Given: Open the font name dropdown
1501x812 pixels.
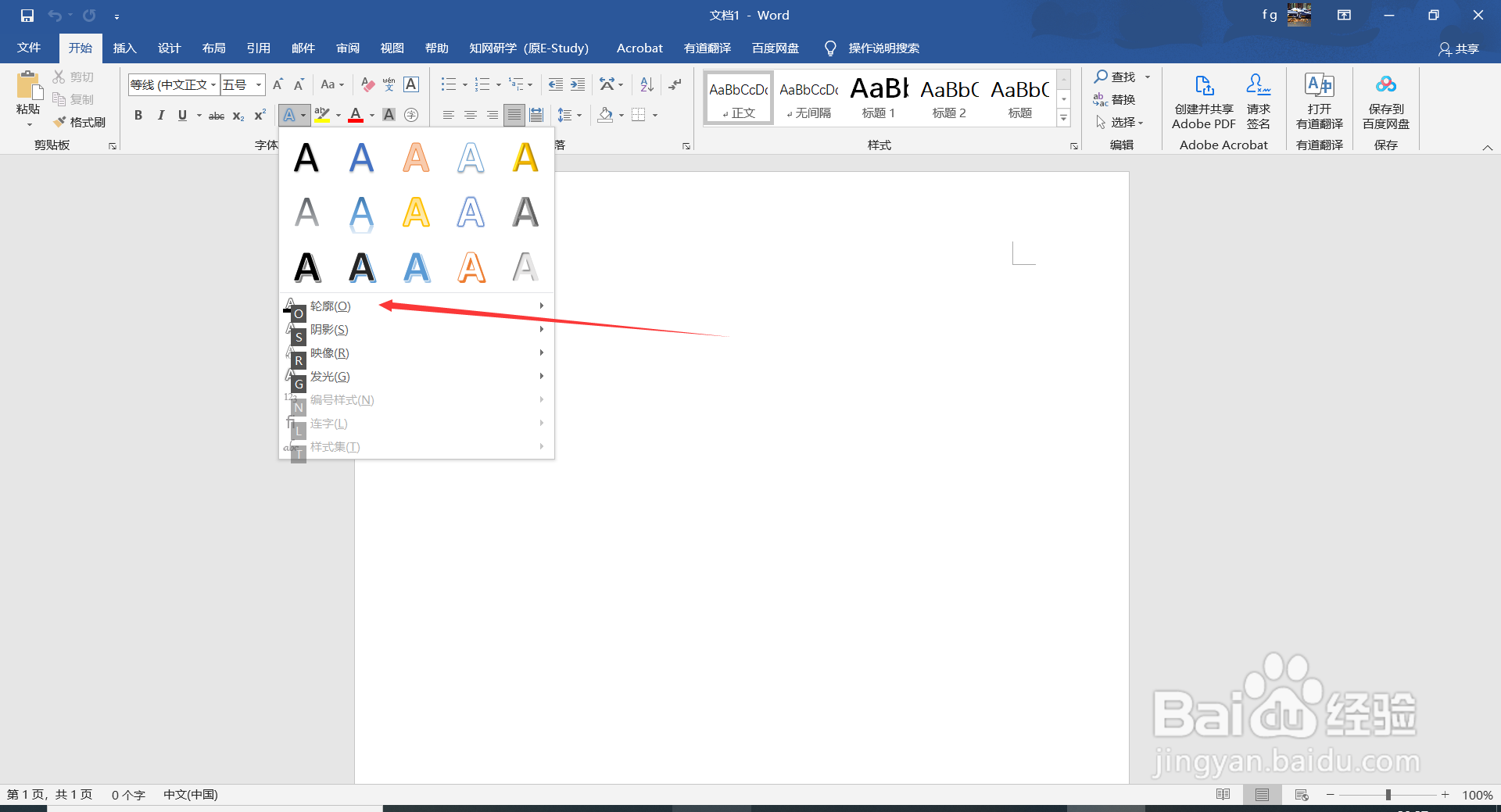Looking at the screenshot, I should [x=213, y=84].
